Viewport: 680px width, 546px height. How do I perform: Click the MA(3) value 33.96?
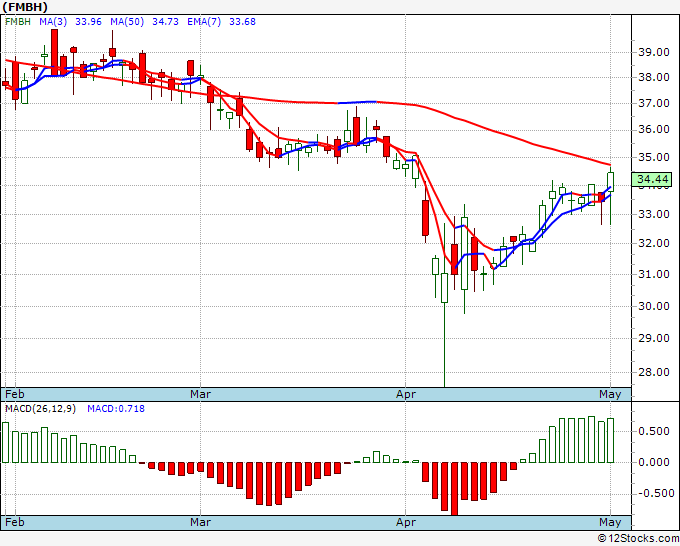pos(88,22)
